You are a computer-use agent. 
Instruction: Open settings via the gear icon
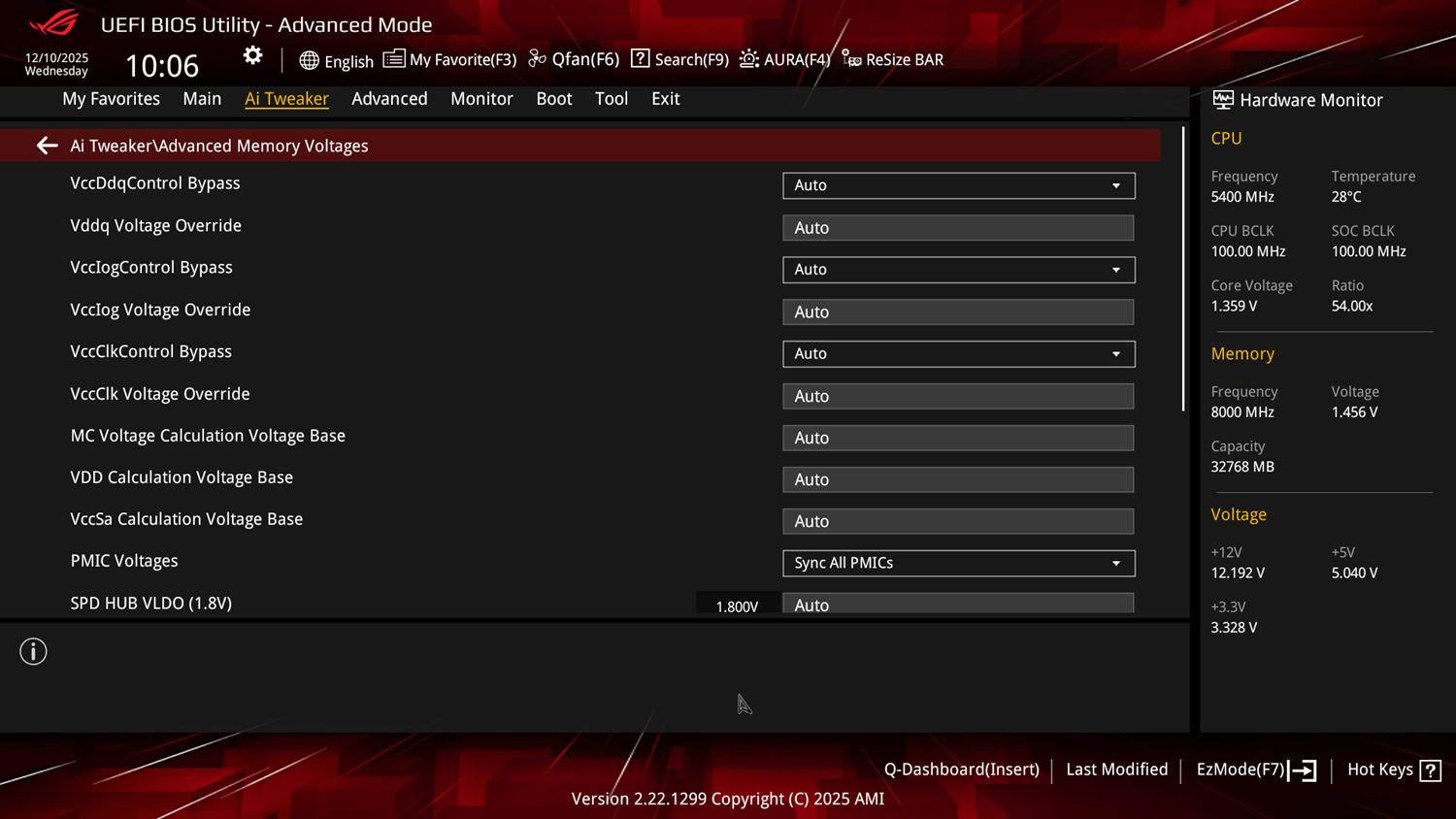(252, 56)
